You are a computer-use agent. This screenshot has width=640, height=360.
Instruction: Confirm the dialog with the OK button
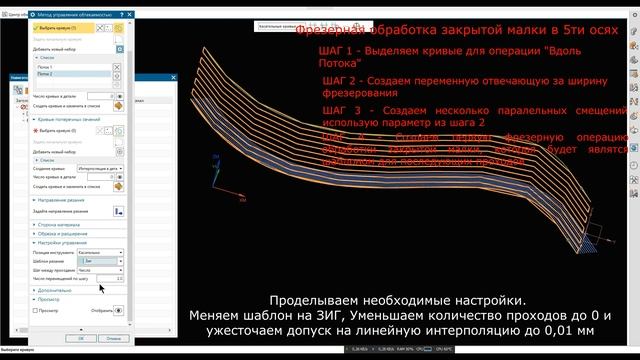tap(81, 339)
